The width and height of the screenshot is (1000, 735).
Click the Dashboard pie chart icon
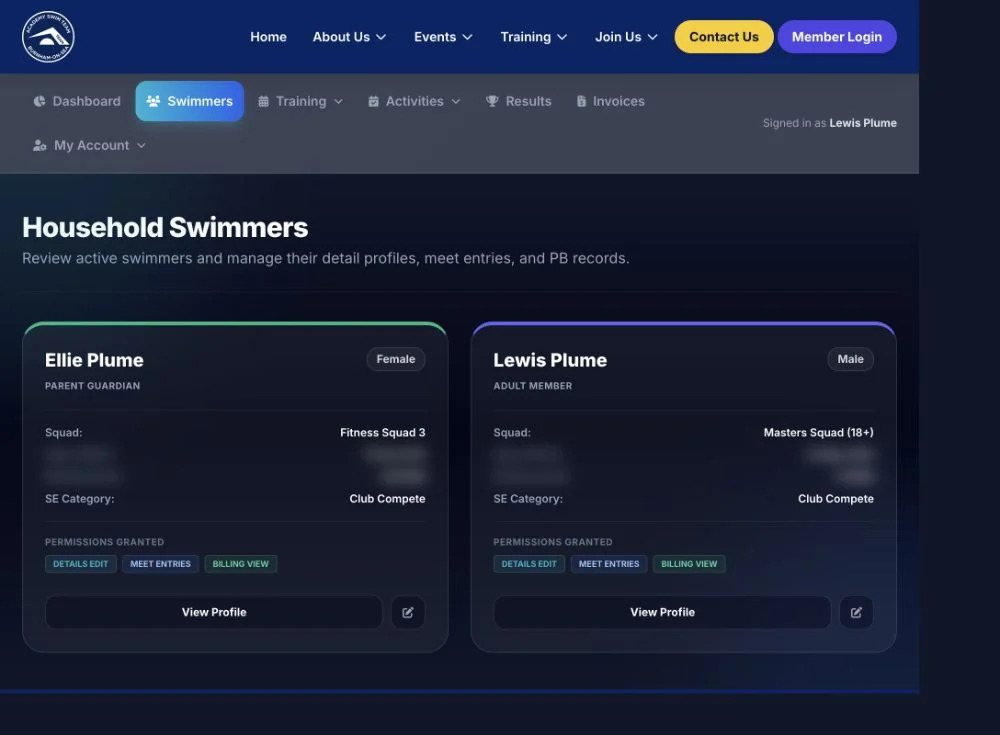pos(40,101)
